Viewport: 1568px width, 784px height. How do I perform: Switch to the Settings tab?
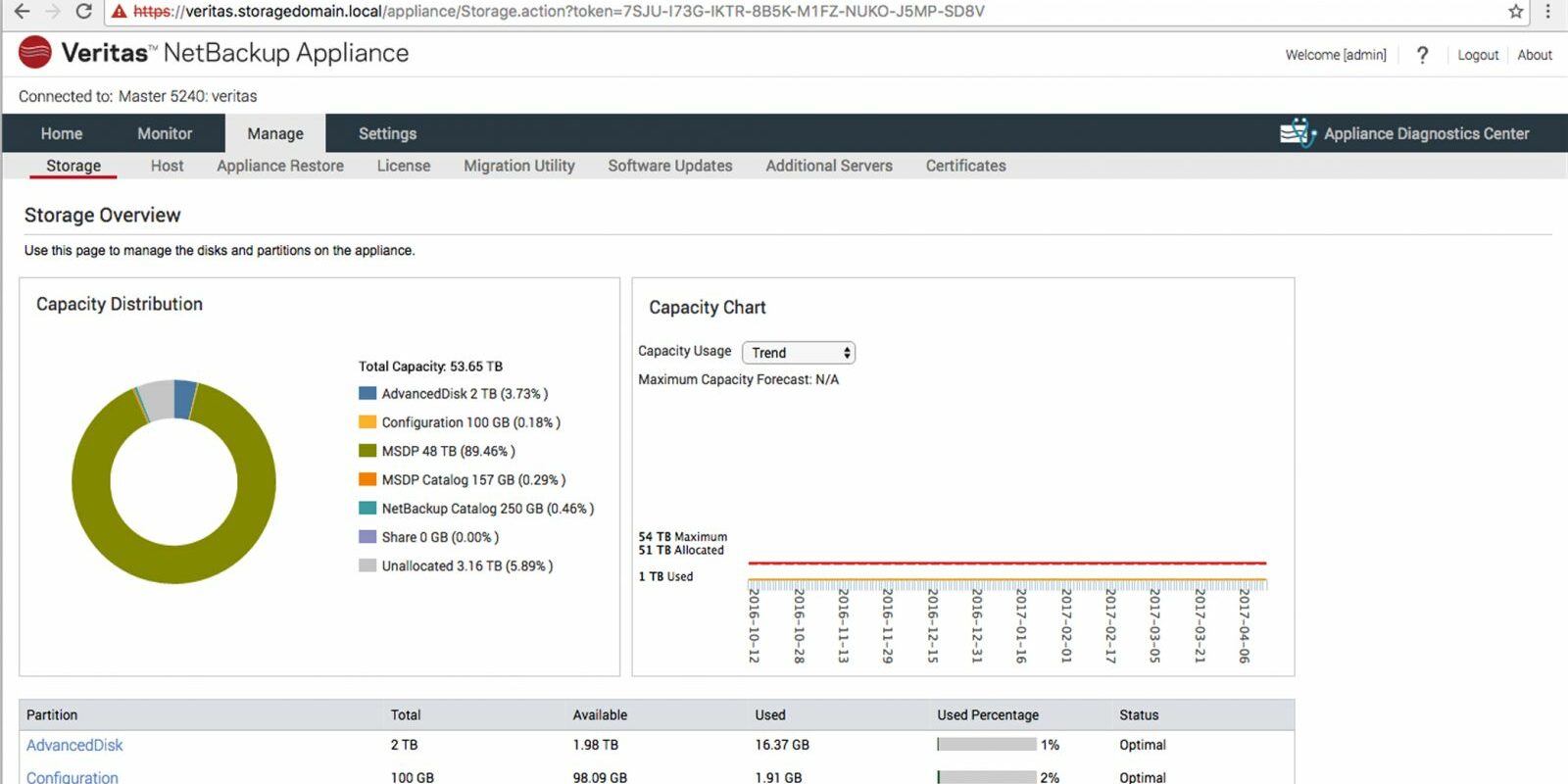387,133
